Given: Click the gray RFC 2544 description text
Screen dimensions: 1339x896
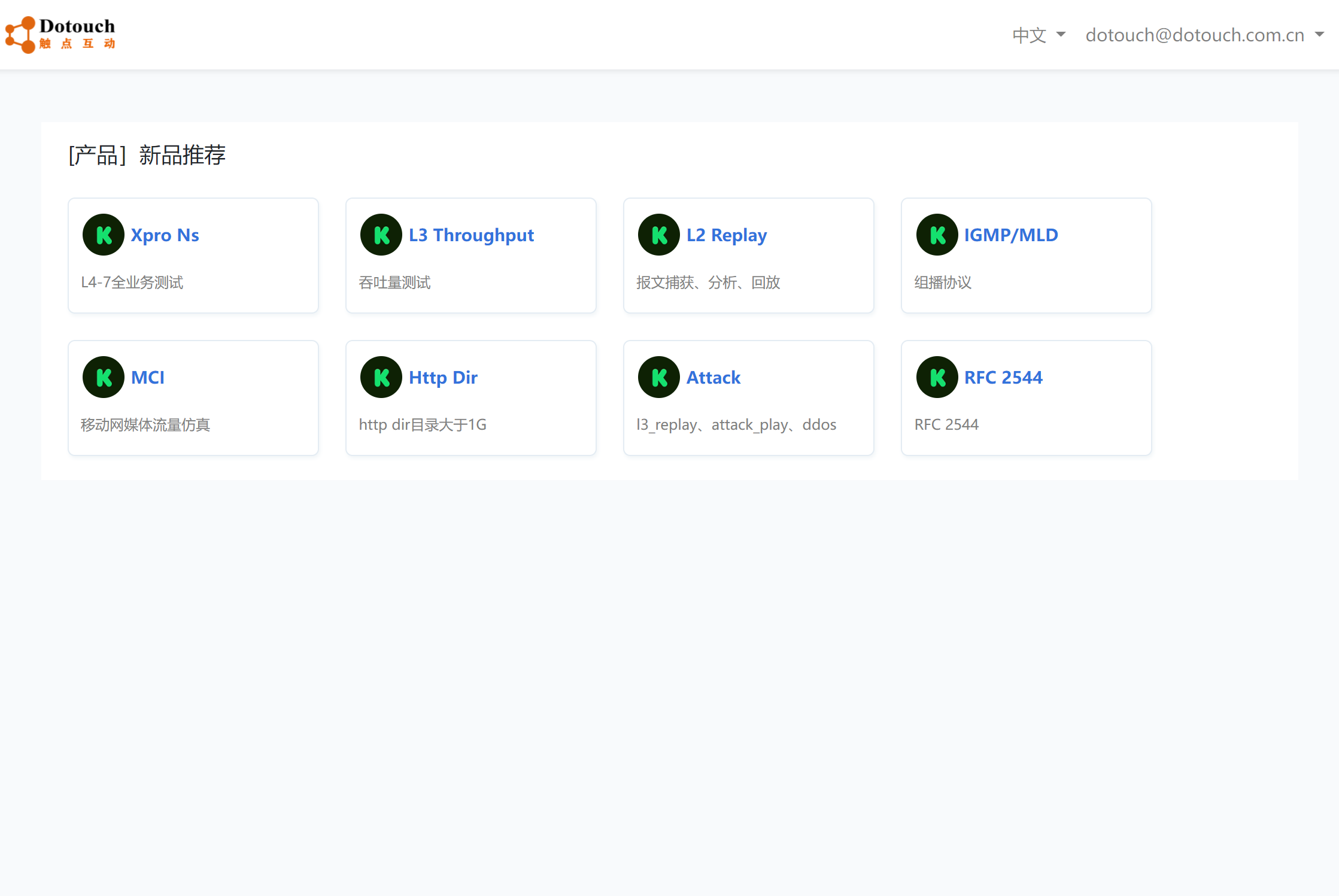Looking at the screenshot, I should pos(946,425).
